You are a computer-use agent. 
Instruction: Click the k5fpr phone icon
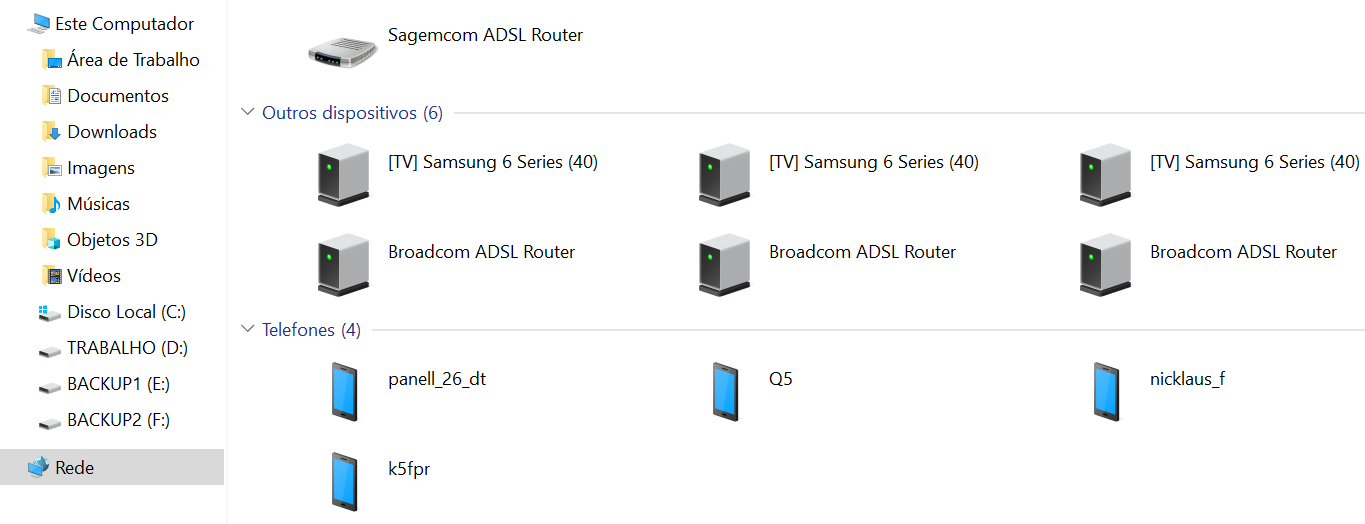[343, 480]
